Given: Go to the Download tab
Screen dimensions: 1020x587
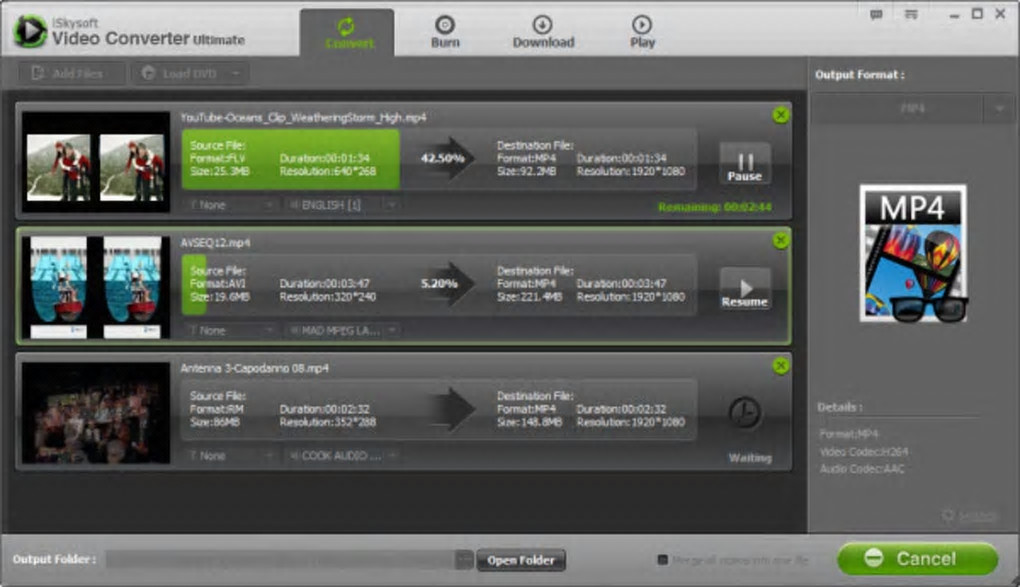Looking at the screenshot, I should click(543, 33).
